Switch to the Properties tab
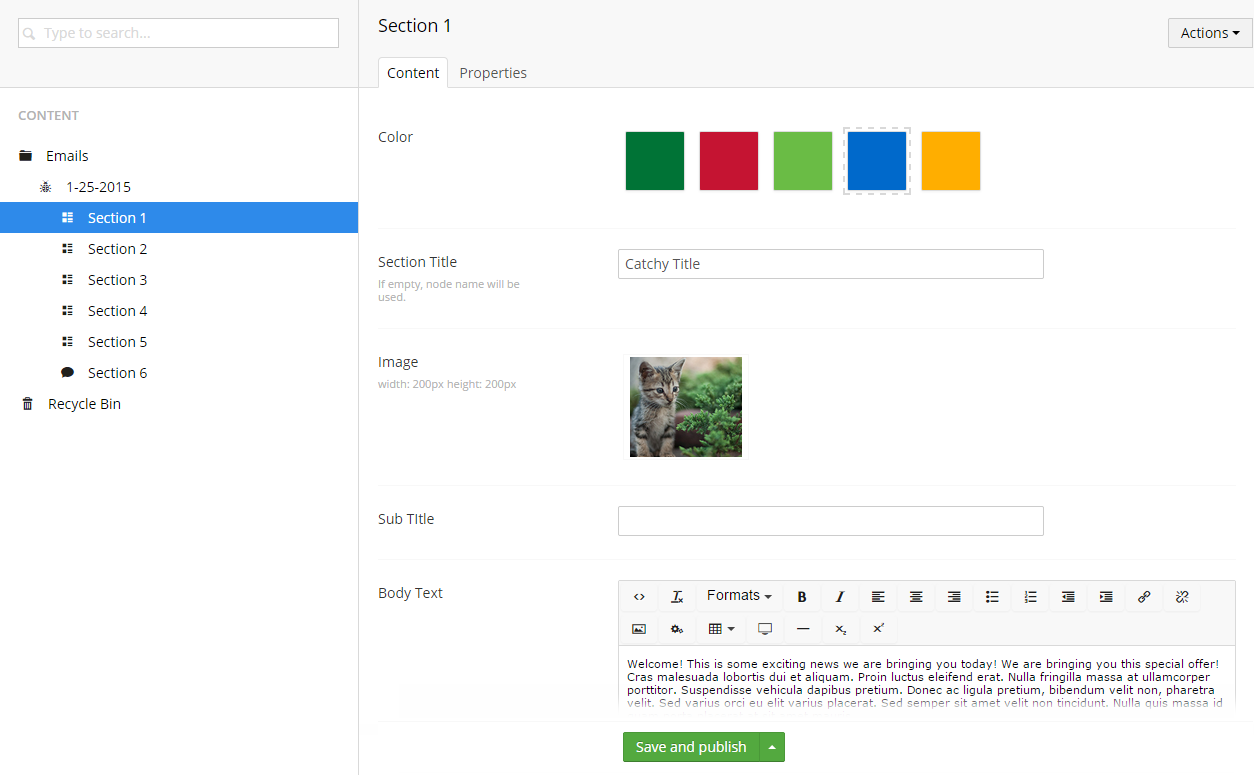This screenshot has height=775, width=1254. point(493,73)
